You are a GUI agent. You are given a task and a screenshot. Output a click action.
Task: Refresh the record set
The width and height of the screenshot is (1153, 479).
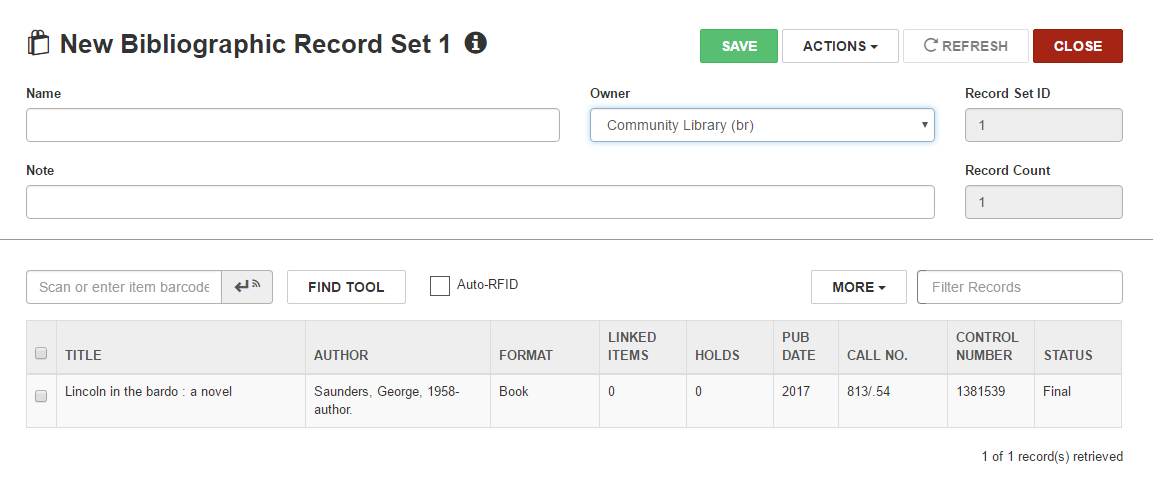tap(965, 46)
